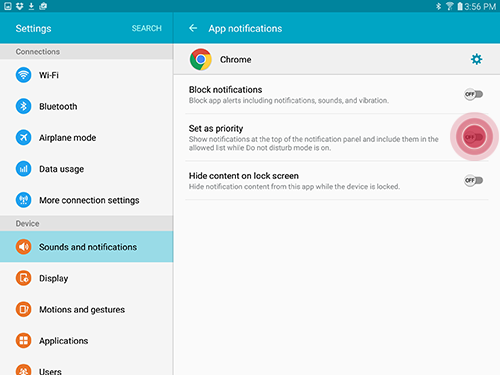Tap the SEARCH button in Settings
The height and width of the screenshot is (375, 500).
coord(146,28)
